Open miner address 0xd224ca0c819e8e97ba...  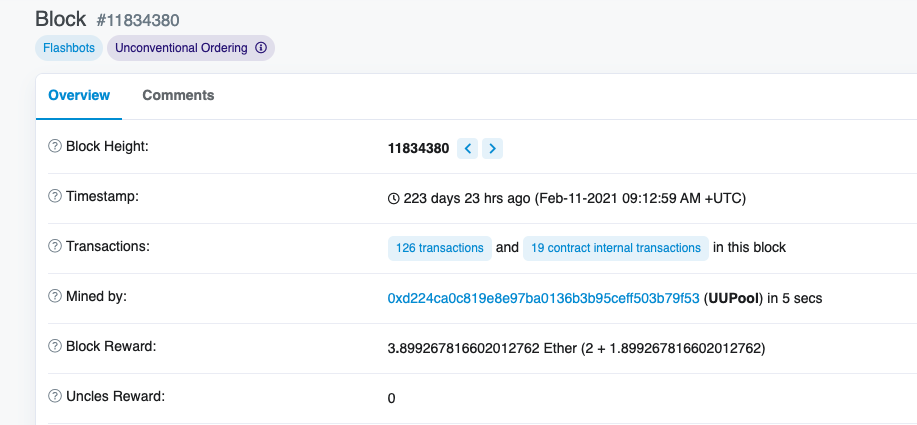[x=543, y=298]
